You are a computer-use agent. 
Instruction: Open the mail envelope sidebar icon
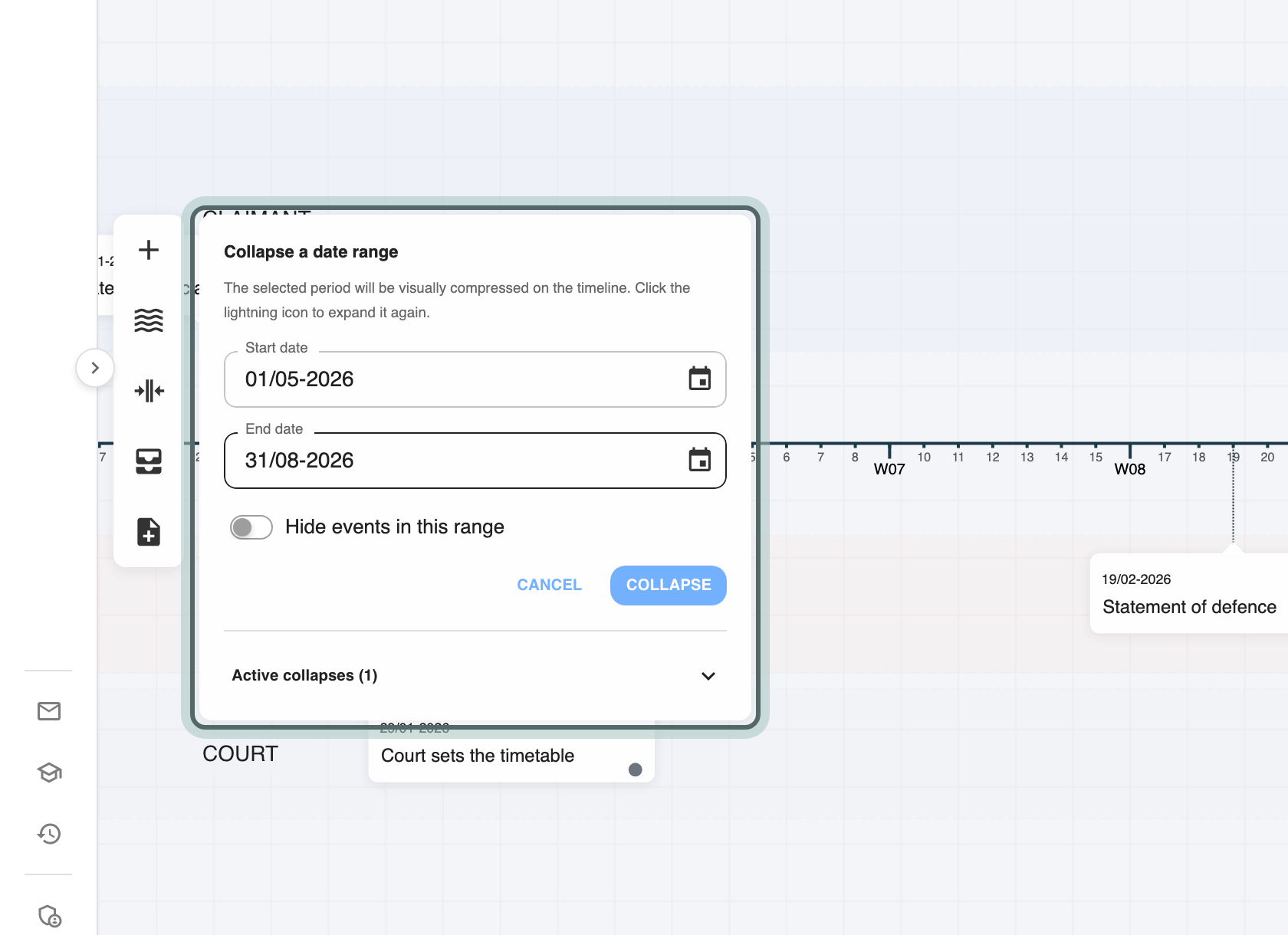(49, 711)
